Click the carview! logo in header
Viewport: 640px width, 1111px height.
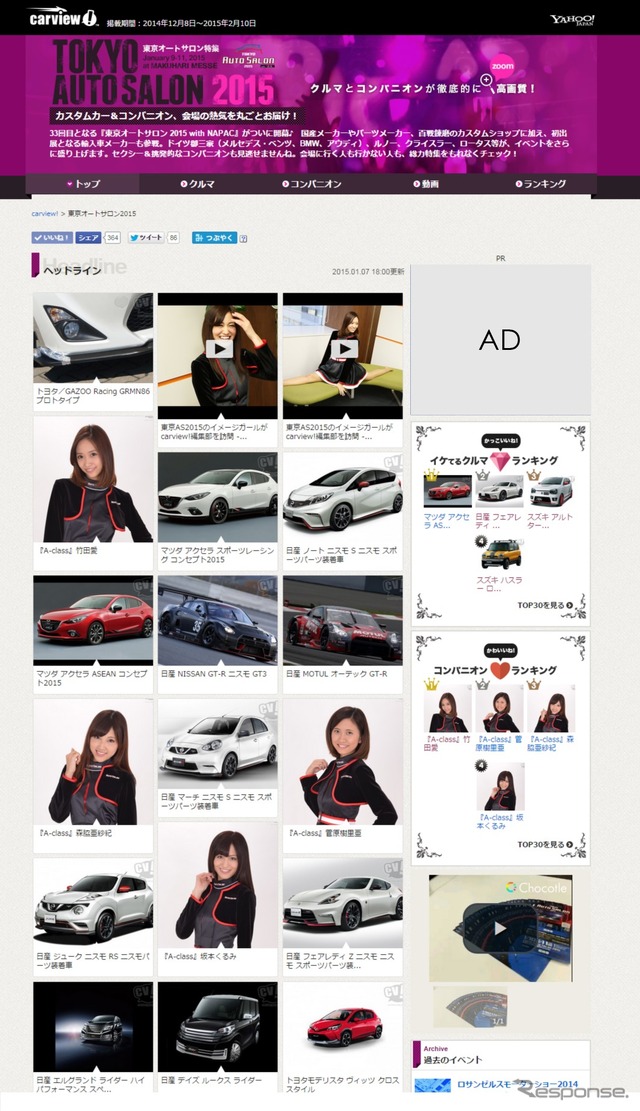64,18
